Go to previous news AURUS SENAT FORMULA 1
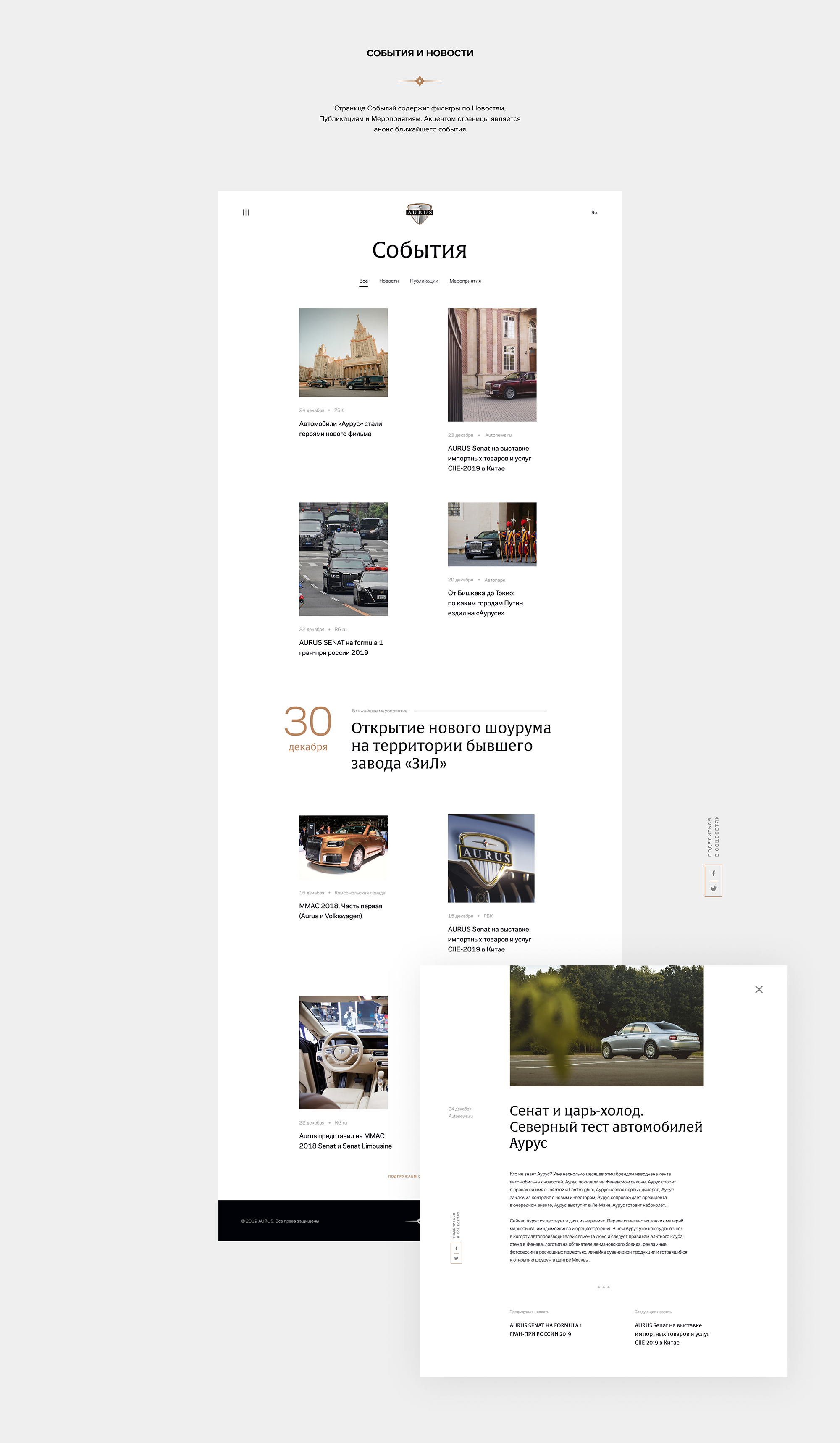840x1443 pixels. click(x=545, y=1329)
